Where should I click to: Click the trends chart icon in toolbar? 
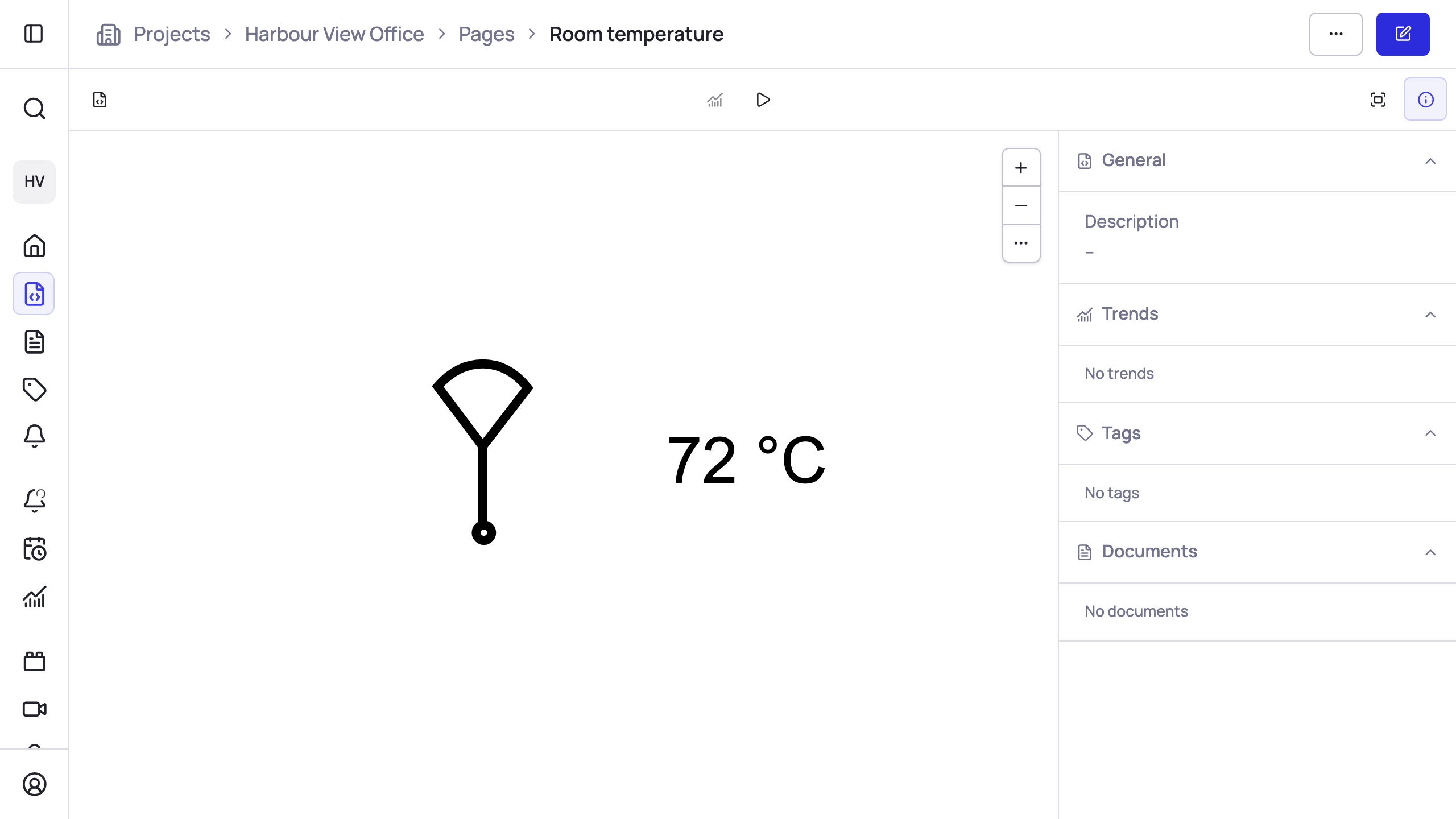click(715, 100)
